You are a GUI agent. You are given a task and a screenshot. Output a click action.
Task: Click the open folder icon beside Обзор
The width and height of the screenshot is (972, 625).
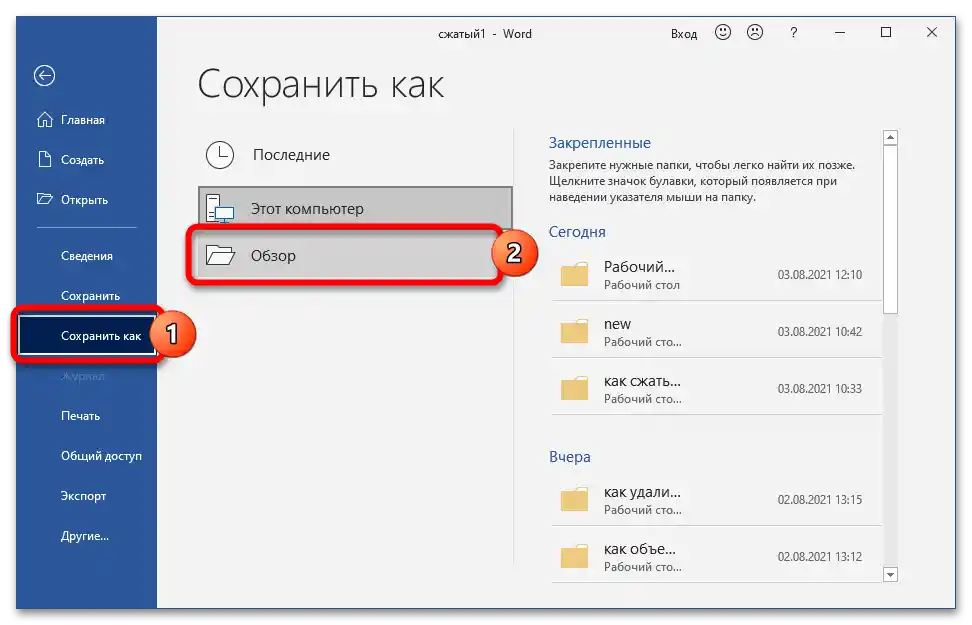click(x=220, y=255)
